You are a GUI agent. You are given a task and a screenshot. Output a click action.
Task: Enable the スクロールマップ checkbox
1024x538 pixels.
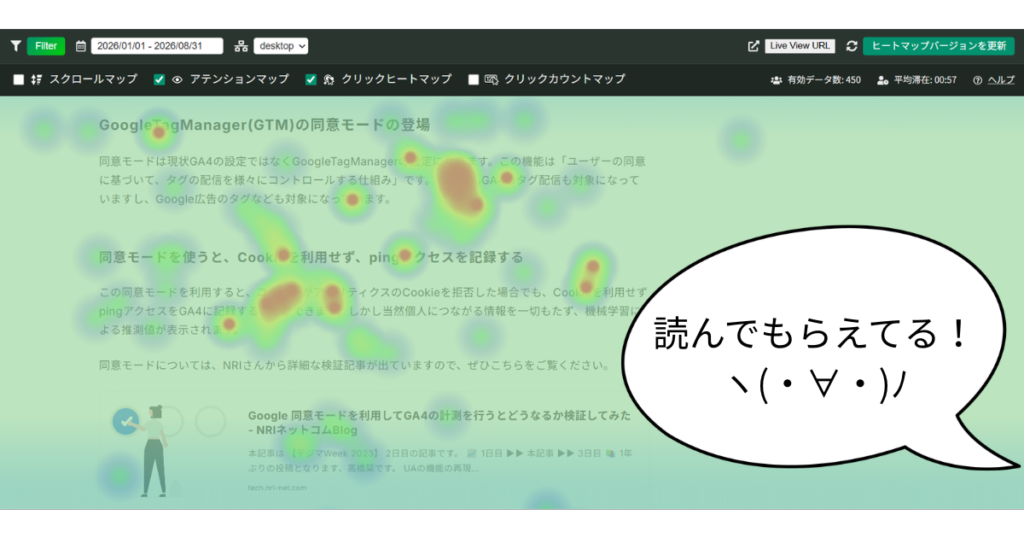[x=18, y=80]
